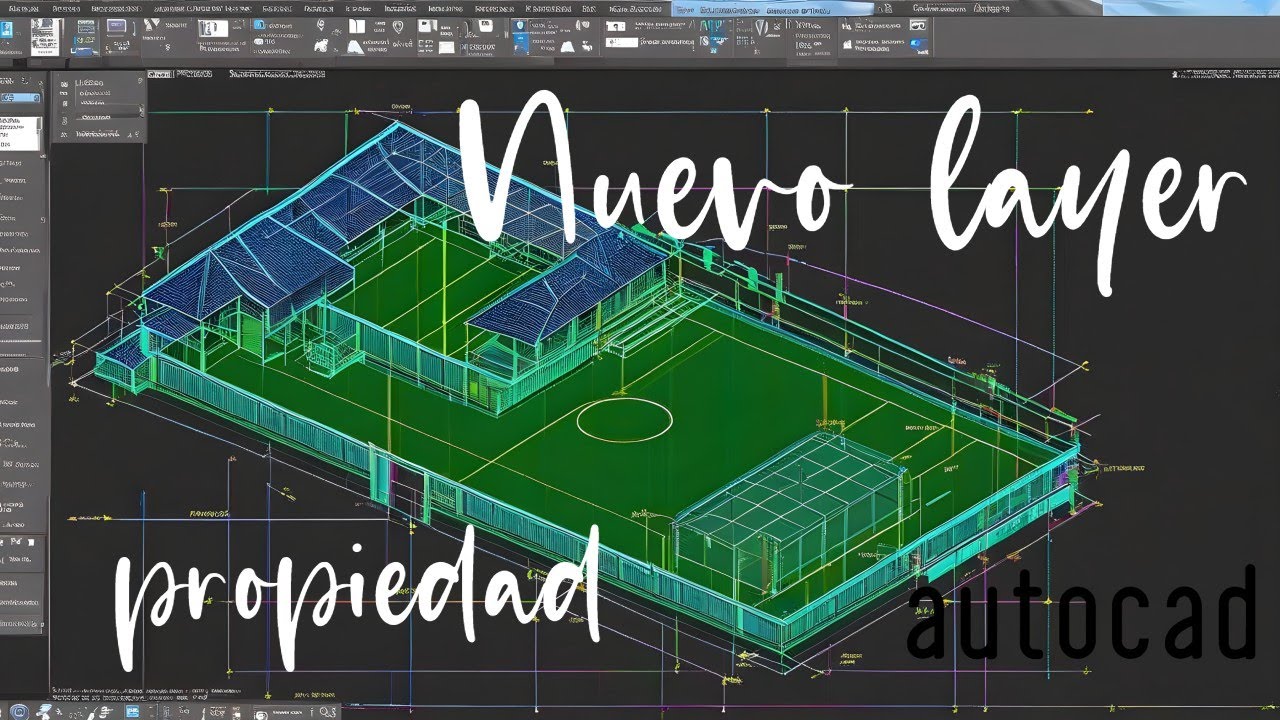Click the blue toggle icon at ribbon's right end
The height and width of the screenshot is (720, 1280).
(x=918, y=44)
